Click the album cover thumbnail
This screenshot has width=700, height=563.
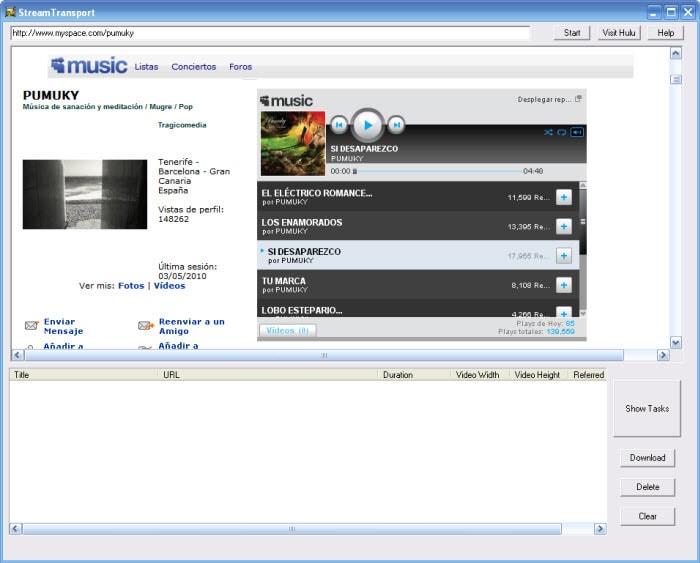coord(293,143)
